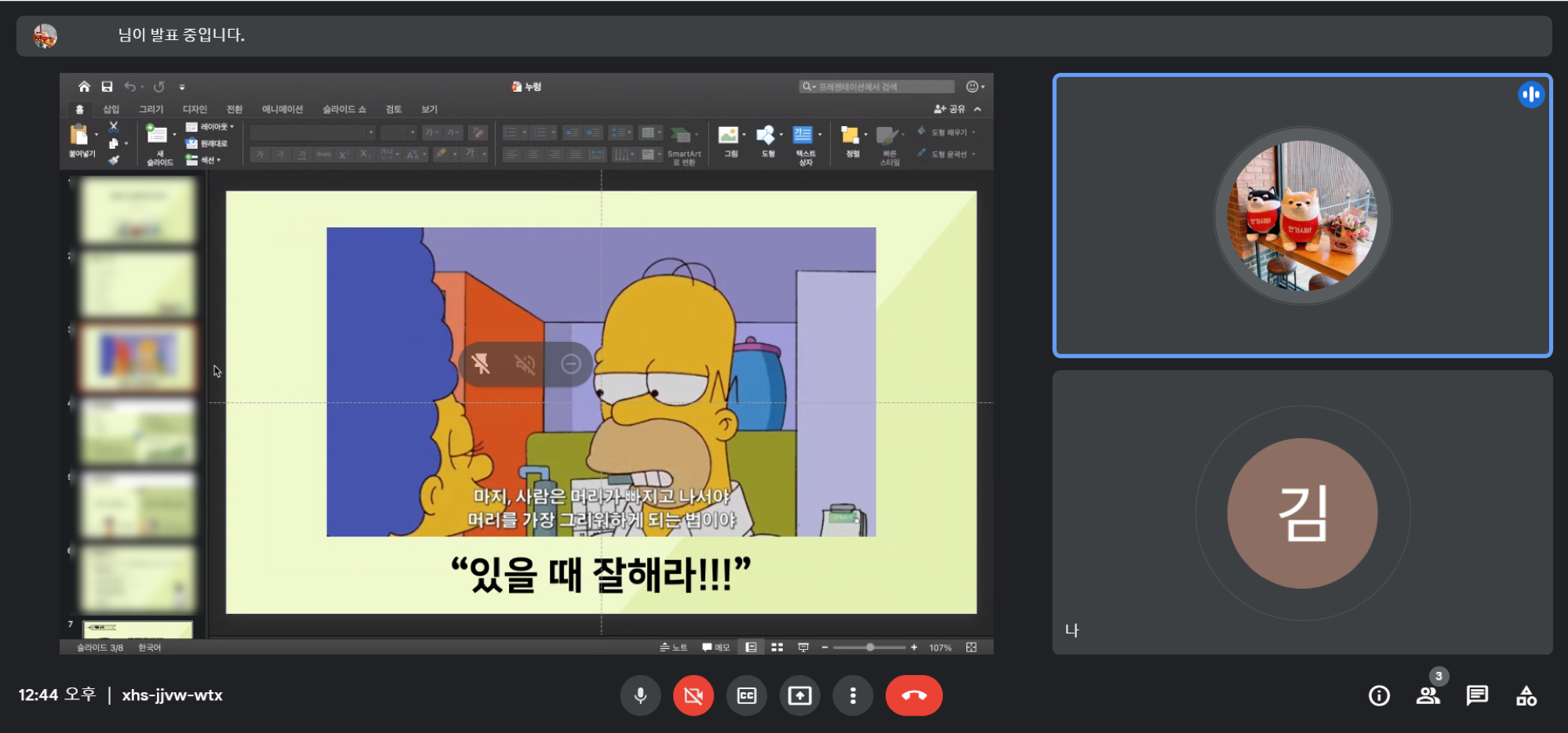Turn on the camera with the red button

point(693,695)
